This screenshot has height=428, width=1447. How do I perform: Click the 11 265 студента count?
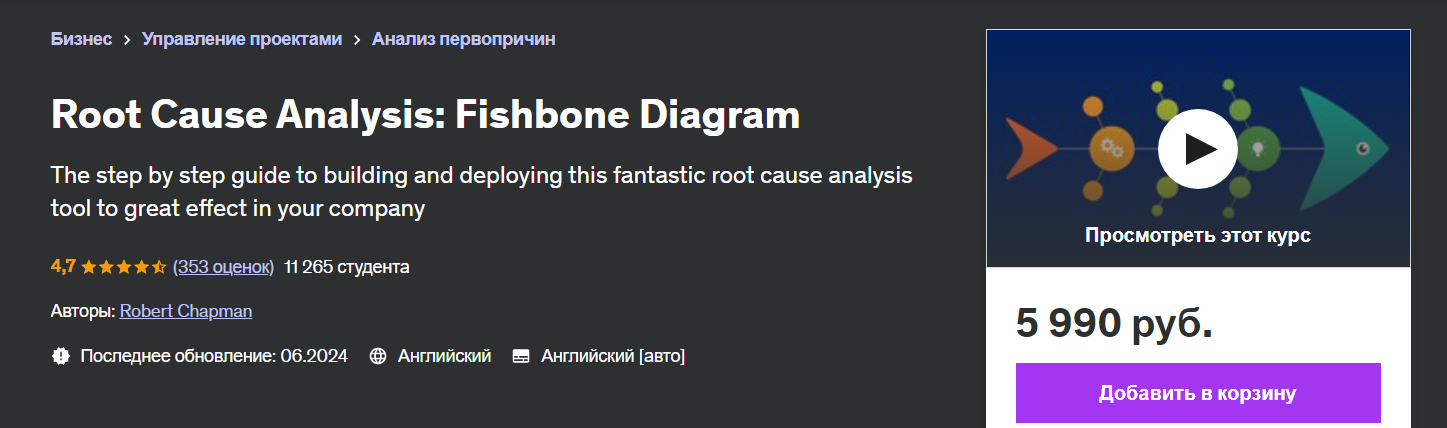tap(346, 267)
